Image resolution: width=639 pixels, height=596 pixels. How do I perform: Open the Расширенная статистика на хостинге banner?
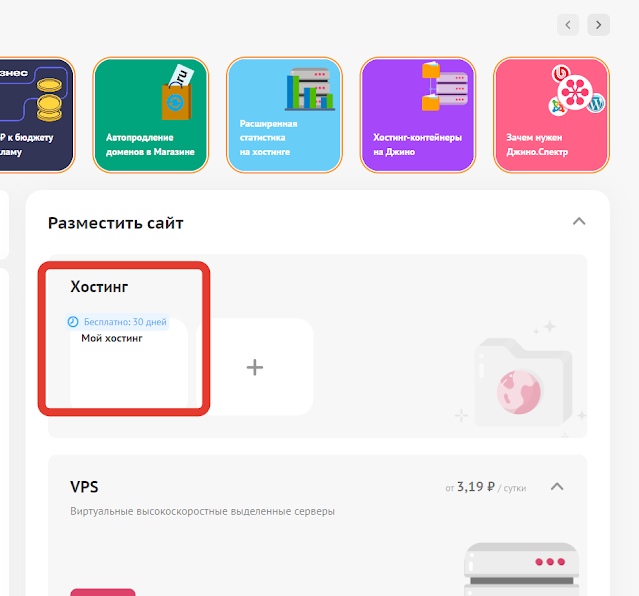point(284,115)
